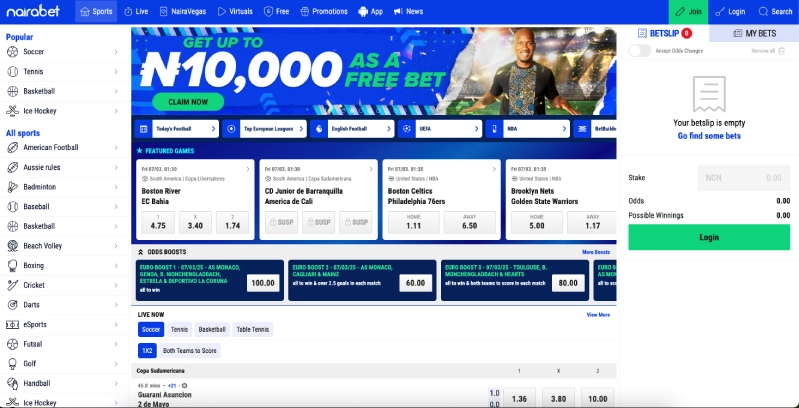
Task: Open the App download menu item
Action: coord(370,11)
